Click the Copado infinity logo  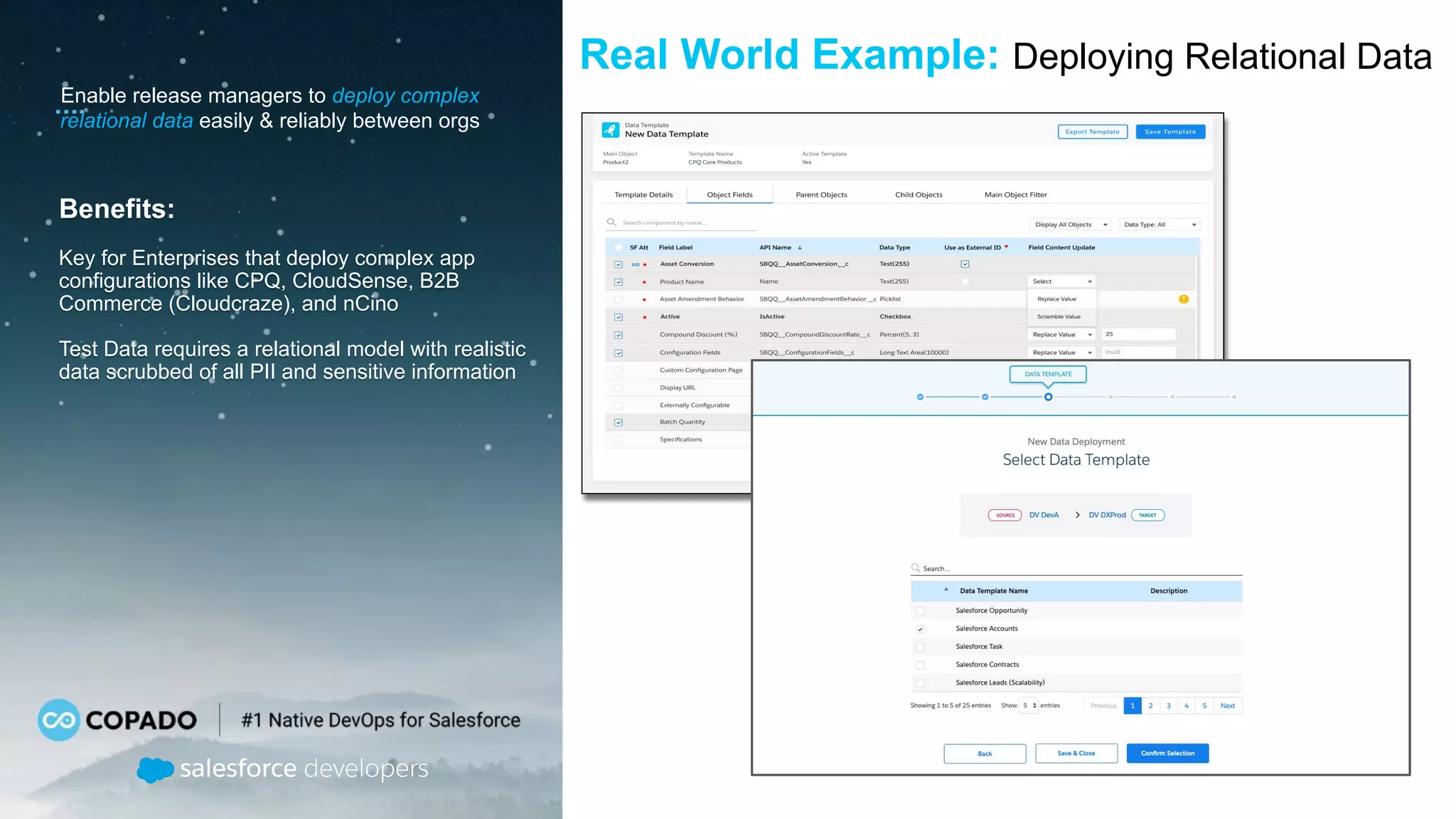(58, 720)
